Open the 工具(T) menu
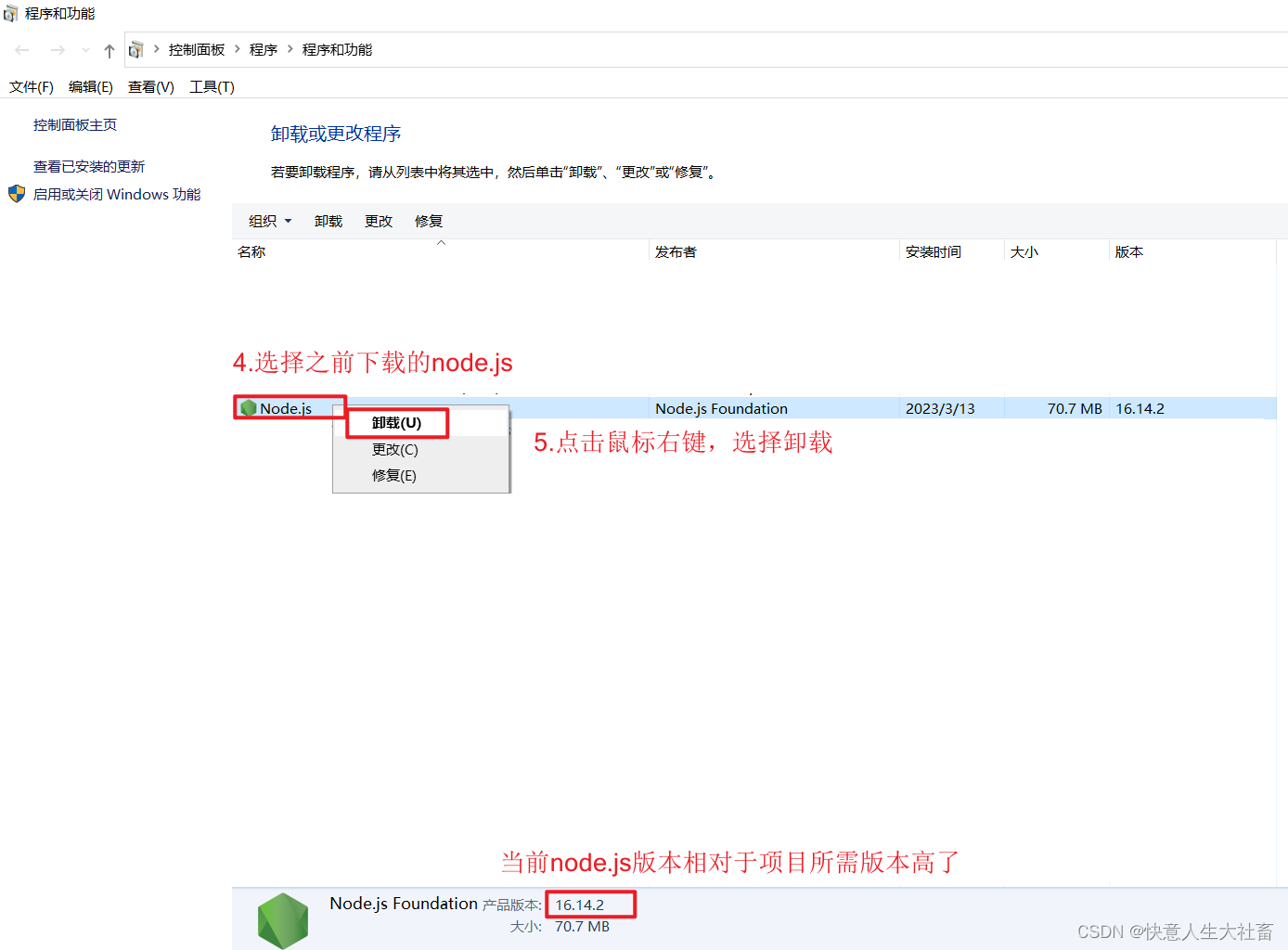The height and width of the screenshot is (950, 1288). tap(213, 87)
